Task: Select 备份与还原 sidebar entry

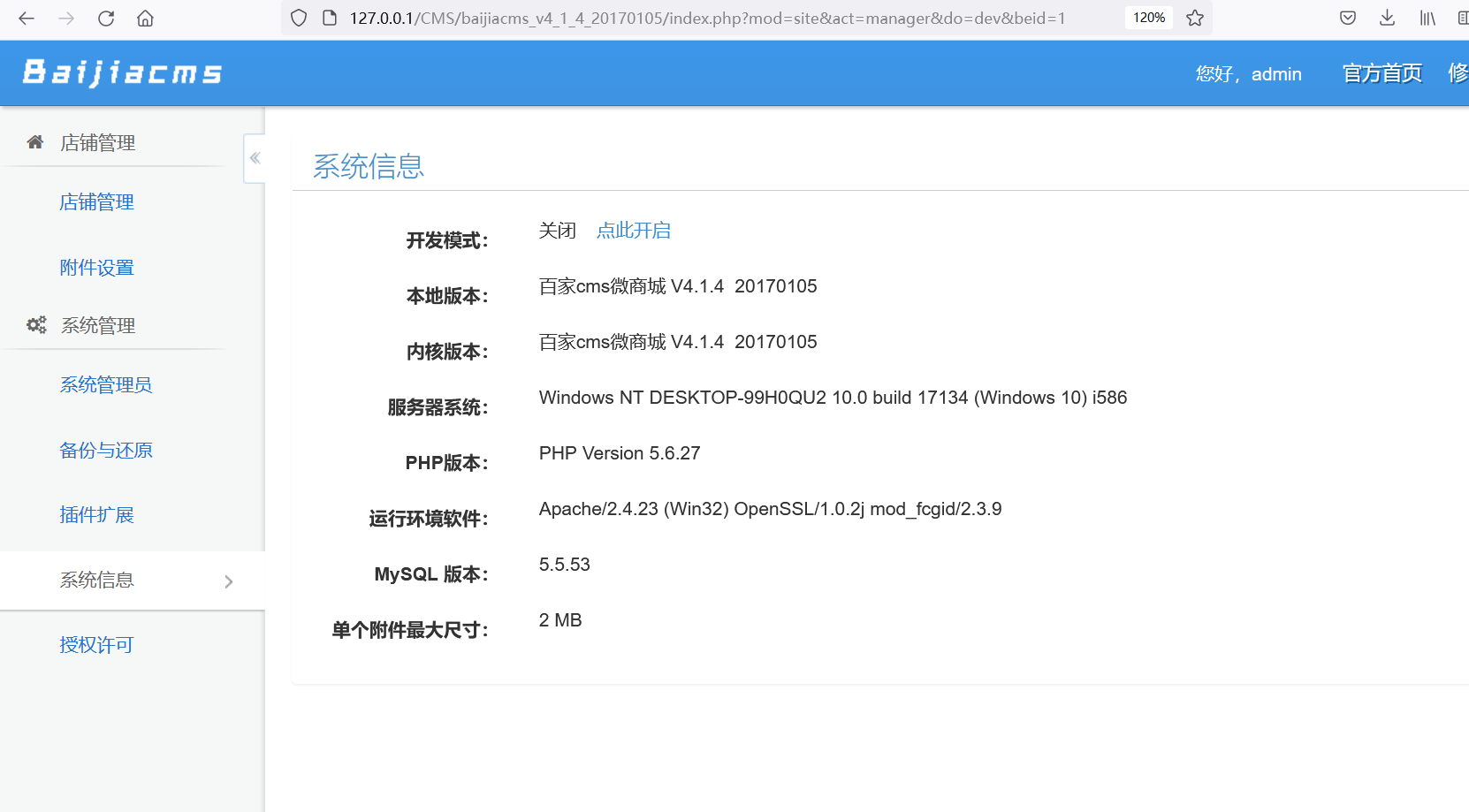Action: (105, 450)
